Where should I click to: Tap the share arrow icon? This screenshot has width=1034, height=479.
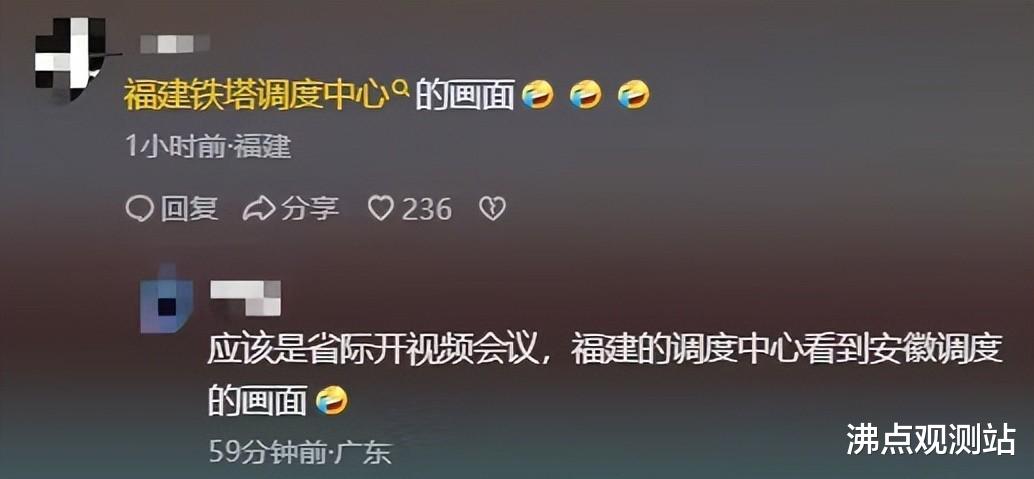pyautogui.click(x=257, y=210)
